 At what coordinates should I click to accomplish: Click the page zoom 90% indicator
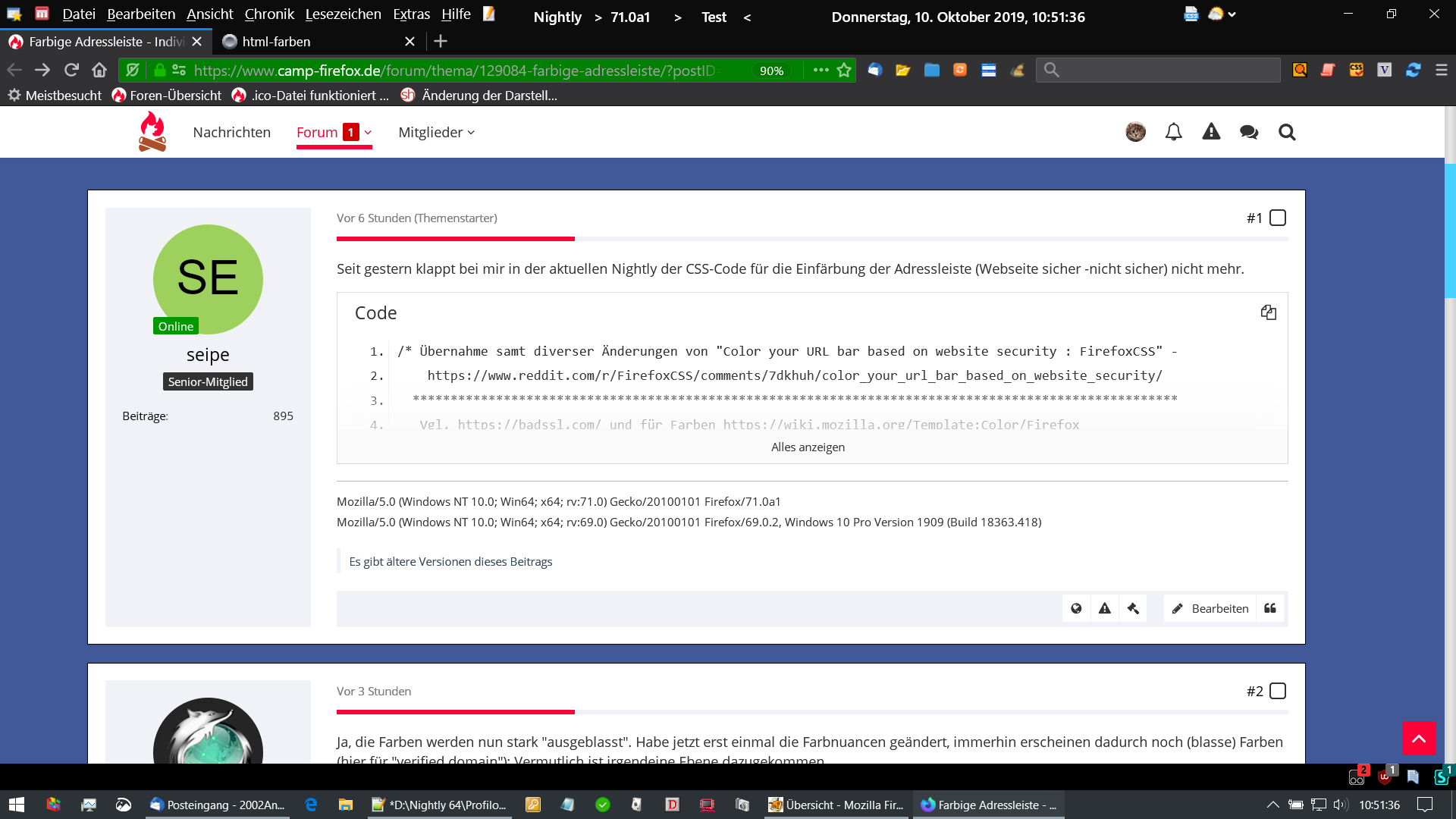tap(771, 71)
